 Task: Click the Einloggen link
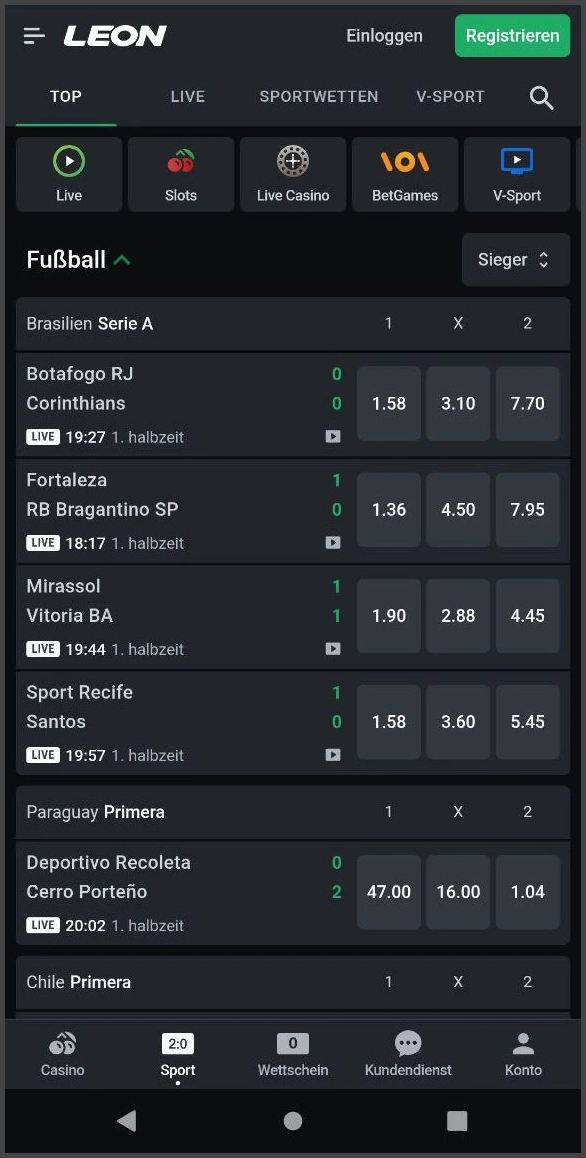point(384,34)
